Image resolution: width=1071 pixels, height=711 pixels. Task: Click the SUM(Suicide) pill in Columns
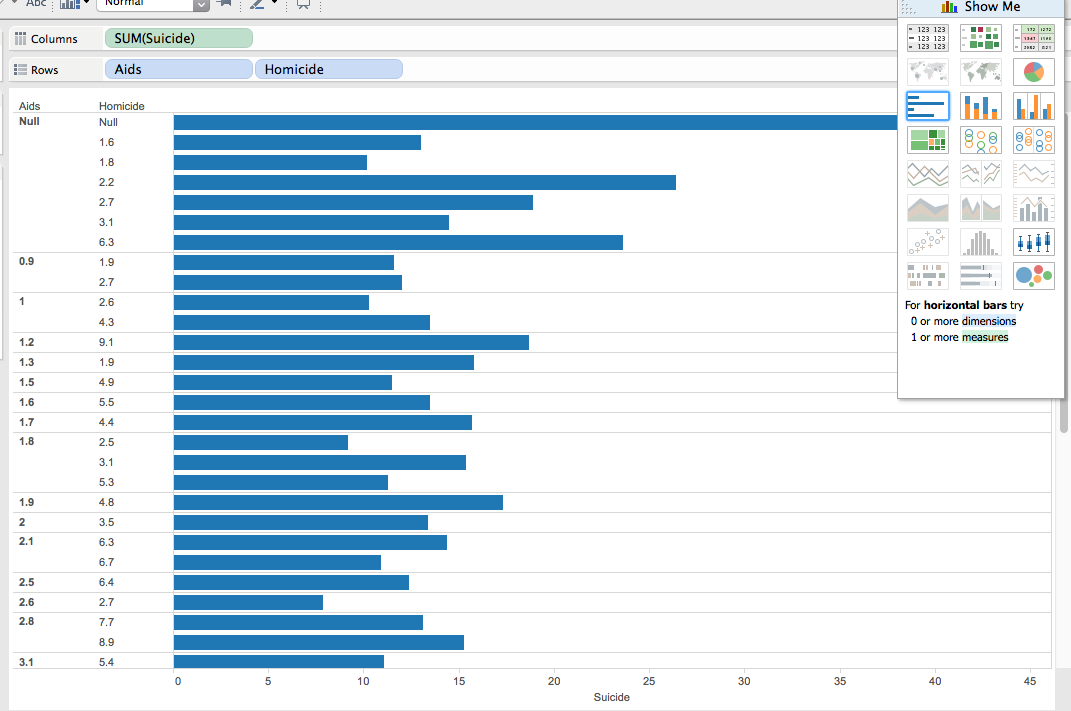(178, 39)
